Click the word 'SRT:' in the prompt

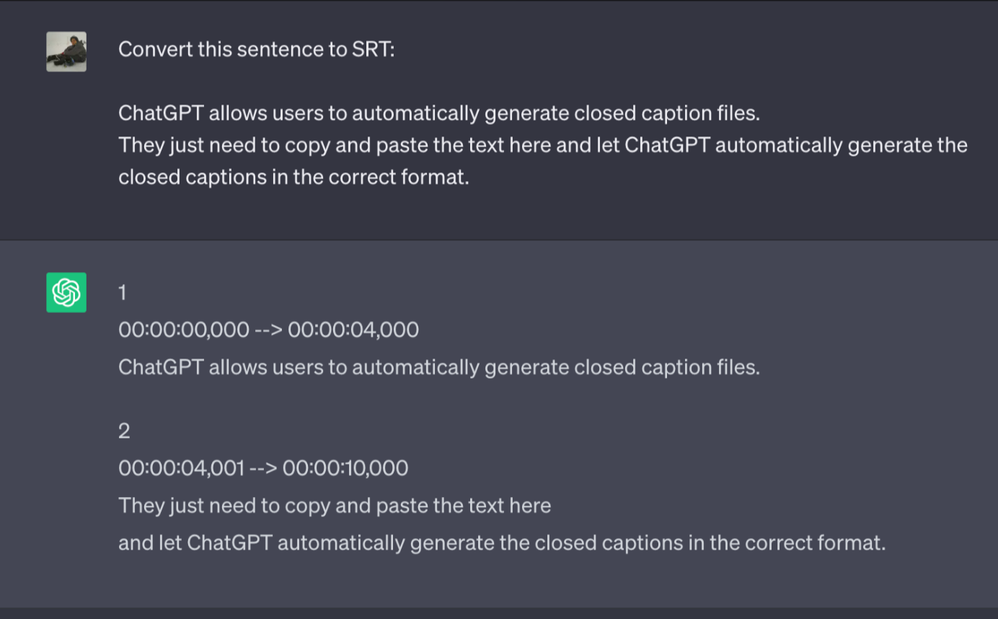[374, 49]
